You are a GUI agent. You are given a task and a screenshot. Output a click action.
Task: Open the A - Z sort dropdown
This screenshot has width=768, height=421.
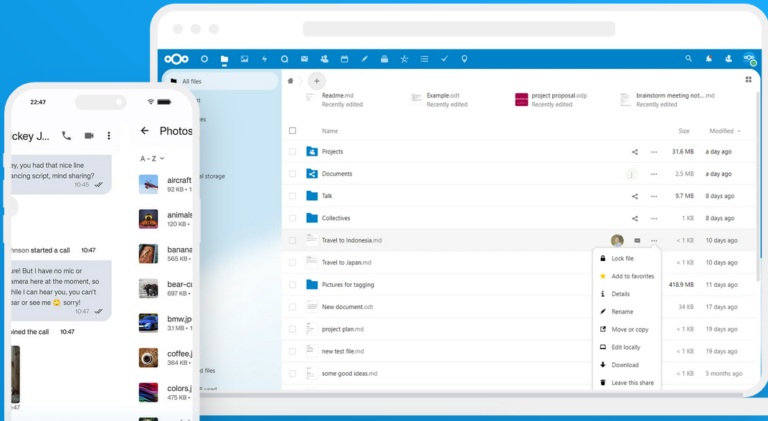pyautogui.click(x=152, y=158)
